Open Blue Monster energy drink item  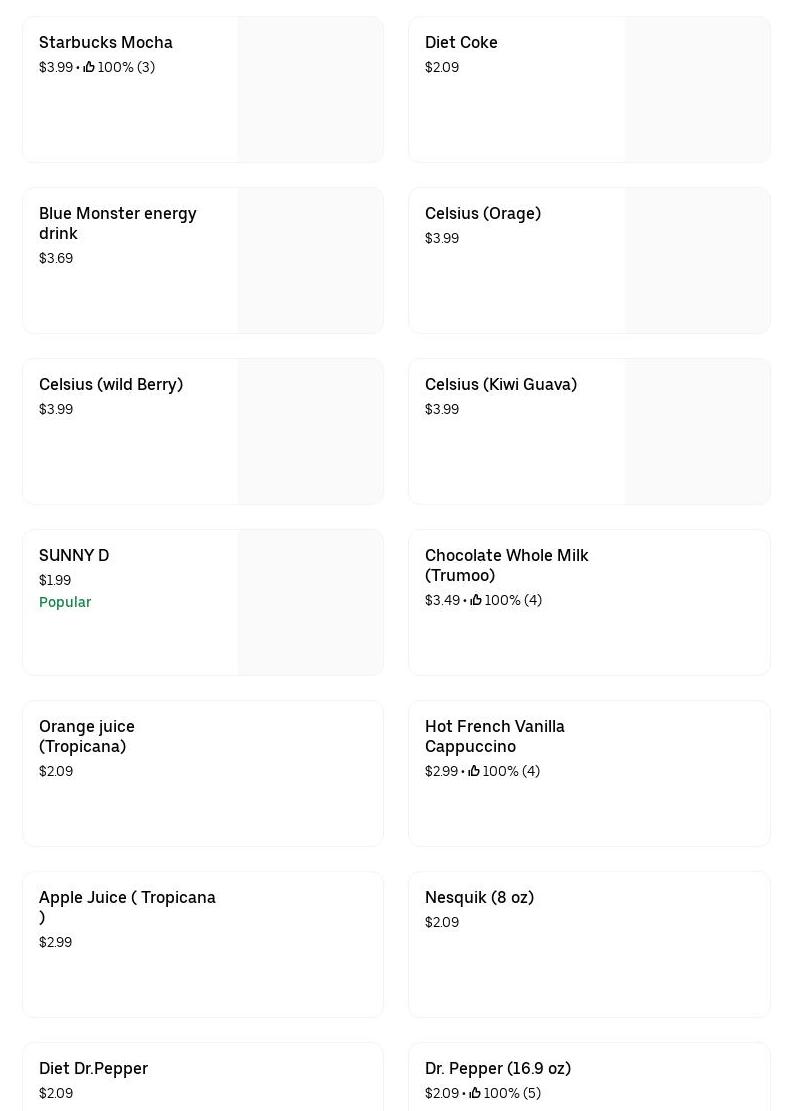tap(203, 261)
